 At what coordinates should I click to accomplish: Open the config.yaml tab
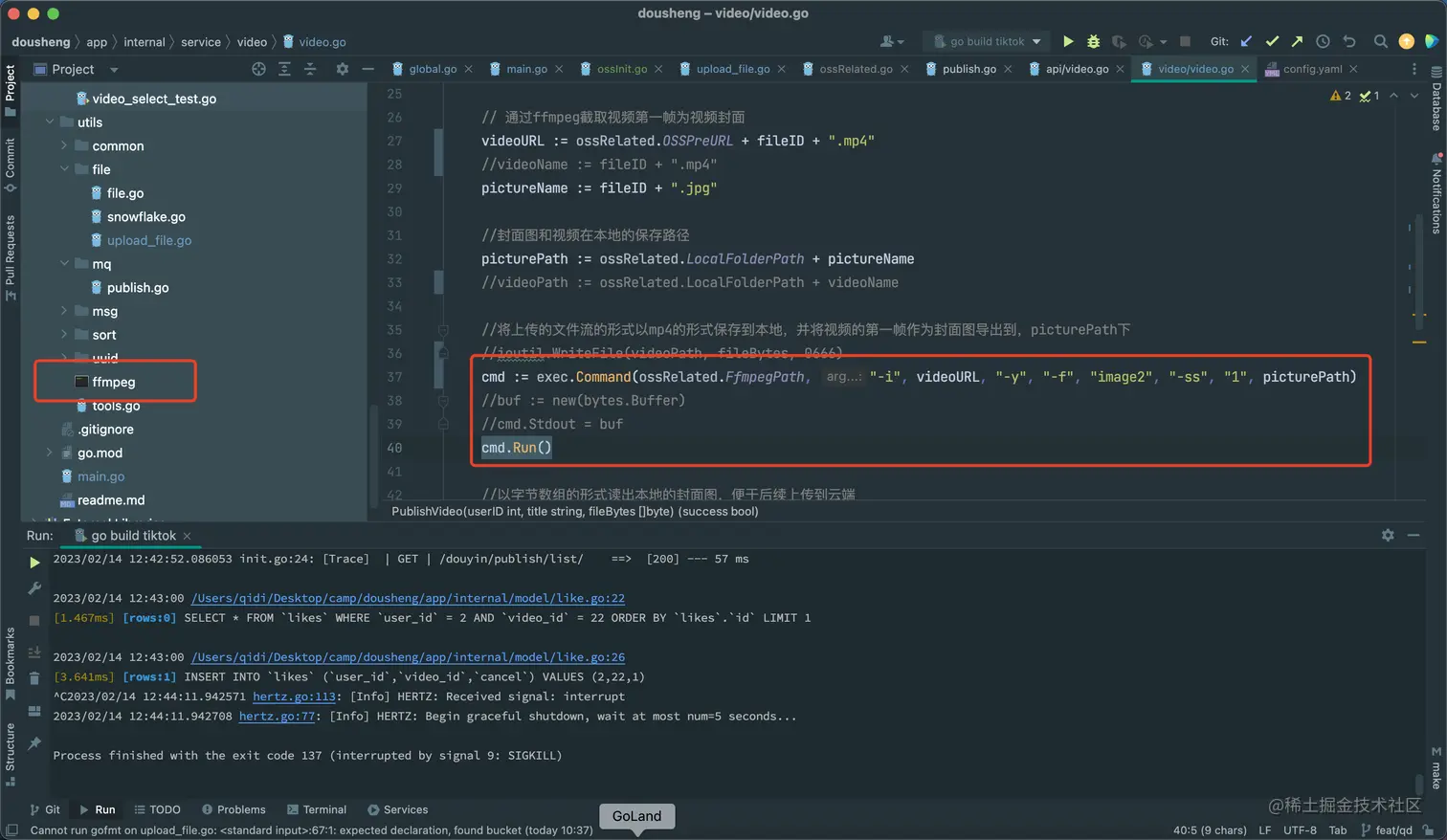point(1312,69)
